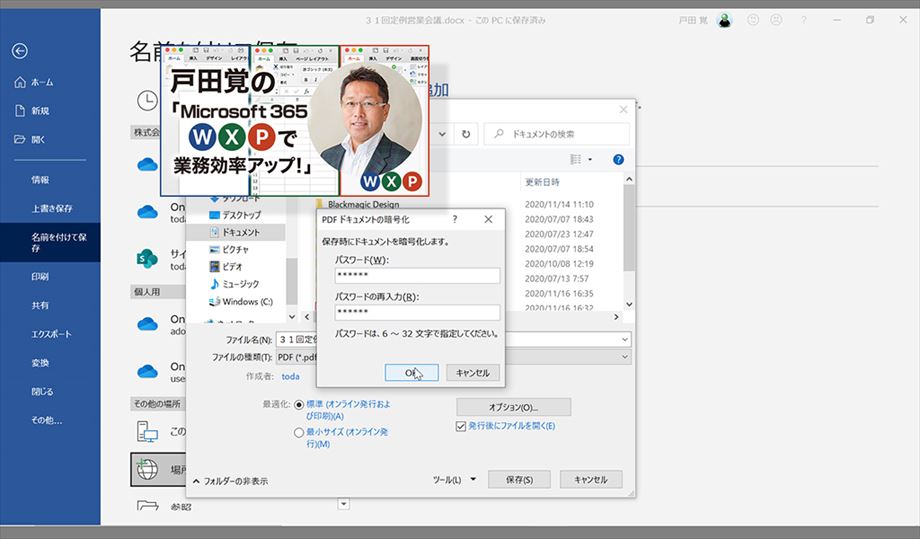Select ドキュメント in the folder tree
Screen dimensions: 920x539
click(x=235, y=232)
